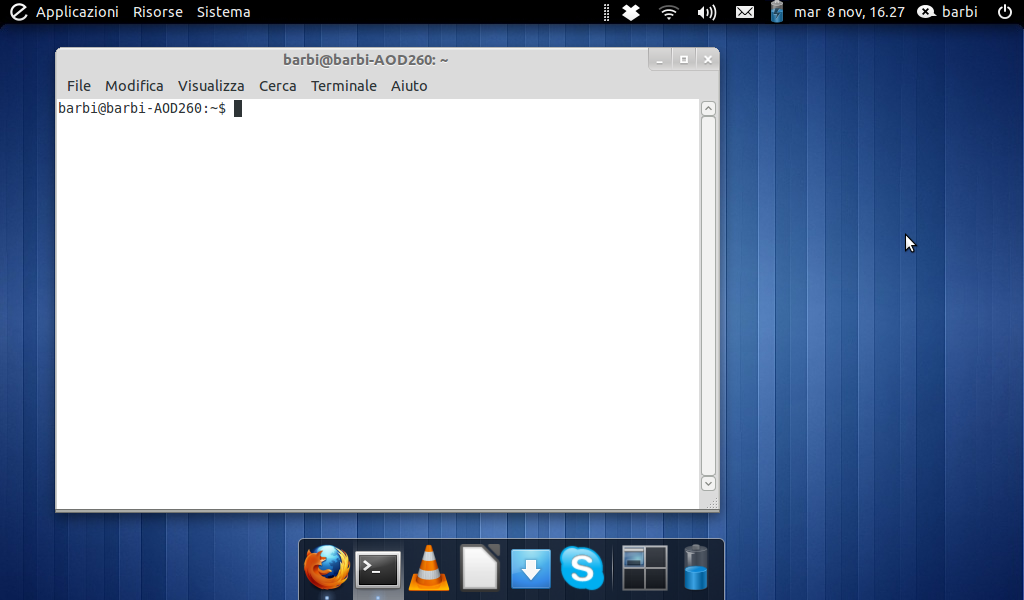Viewport: 1024px width, 600px height.
Task: Open the Dropbox tray icon
Action: pos(631,12)
